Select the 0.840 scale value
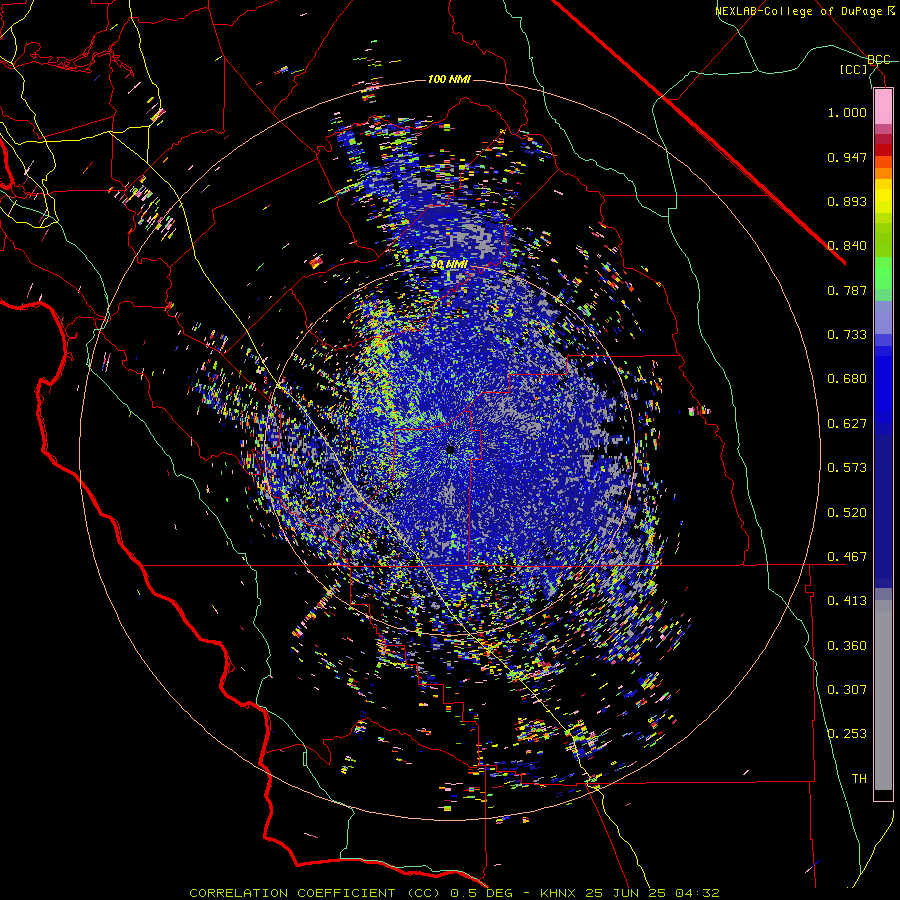Screen dimensions: 900x900 pos(847,246)
